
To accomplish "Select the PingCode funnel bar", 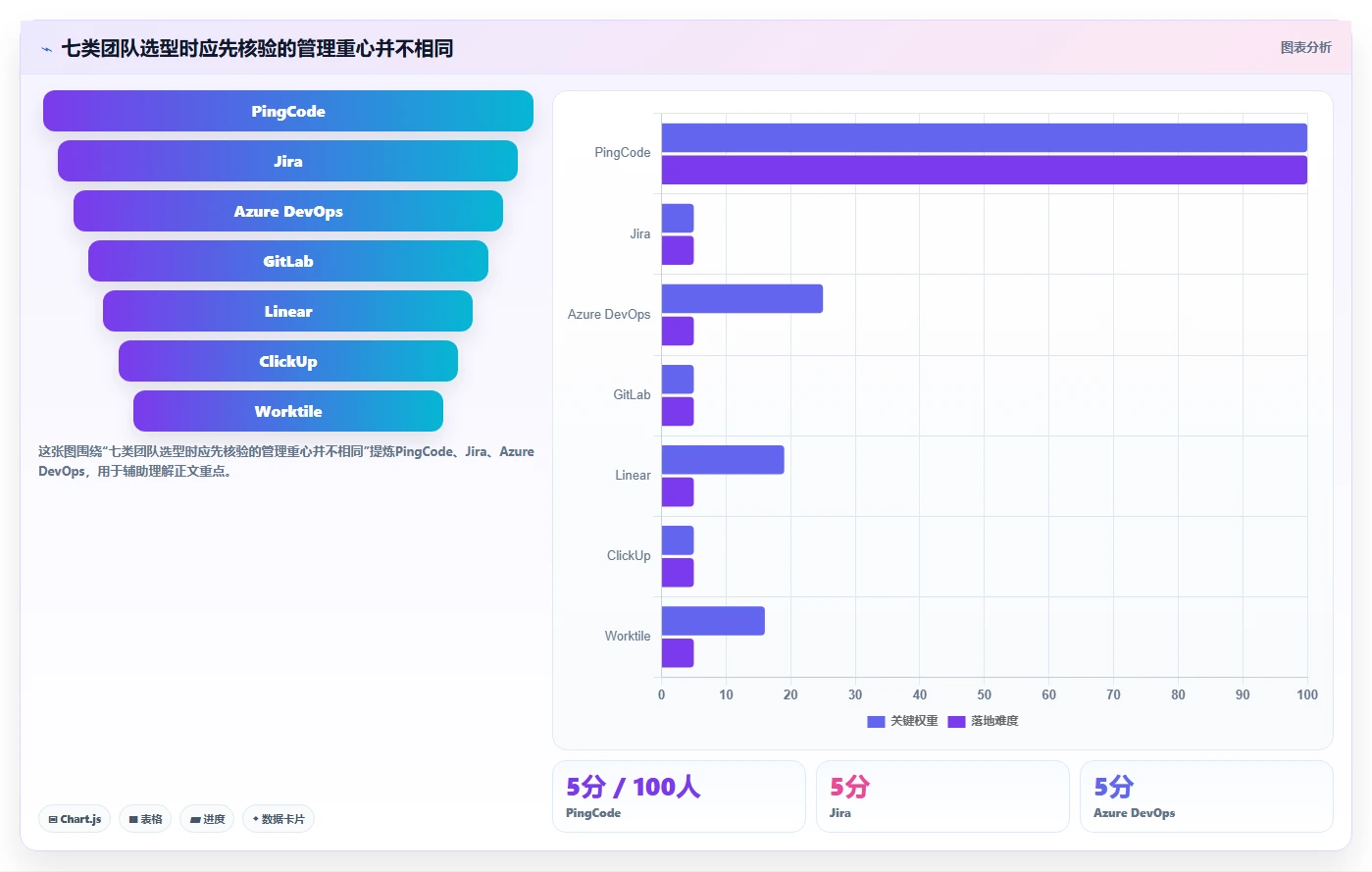I will click(288, 111).
